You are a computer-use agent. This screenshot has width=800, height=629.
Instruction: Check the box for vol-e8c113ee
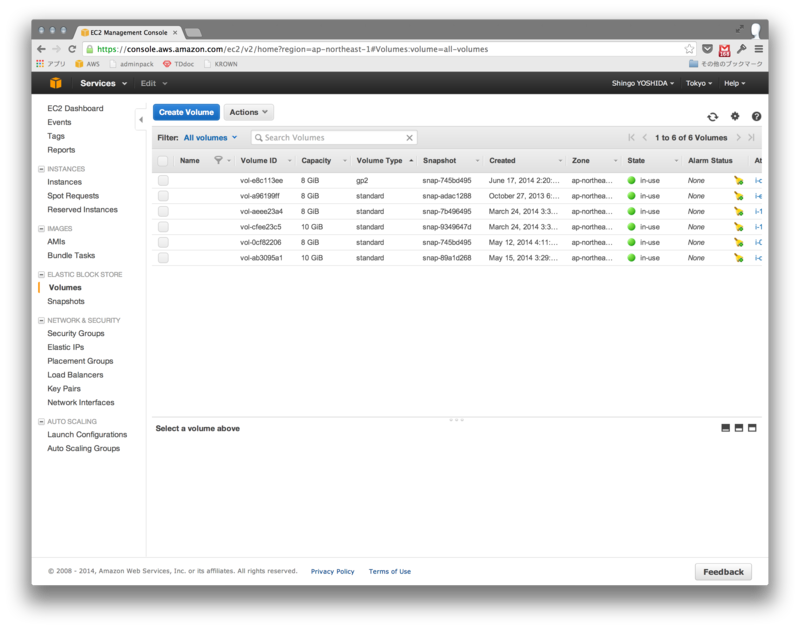pyautogui.click(x=163, y=181)
